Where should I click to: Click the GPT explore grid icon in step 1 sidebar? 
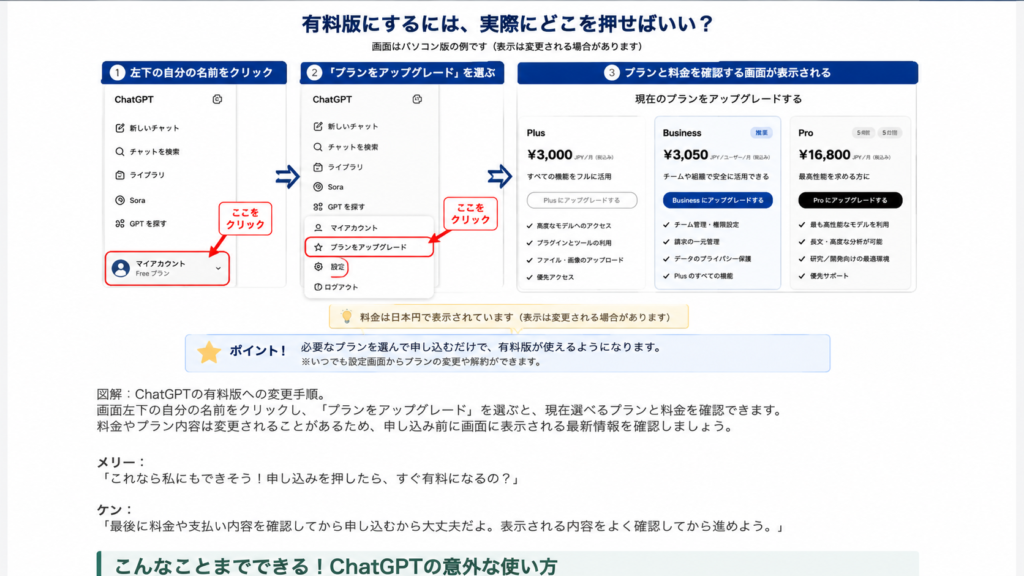pos(120,223)
